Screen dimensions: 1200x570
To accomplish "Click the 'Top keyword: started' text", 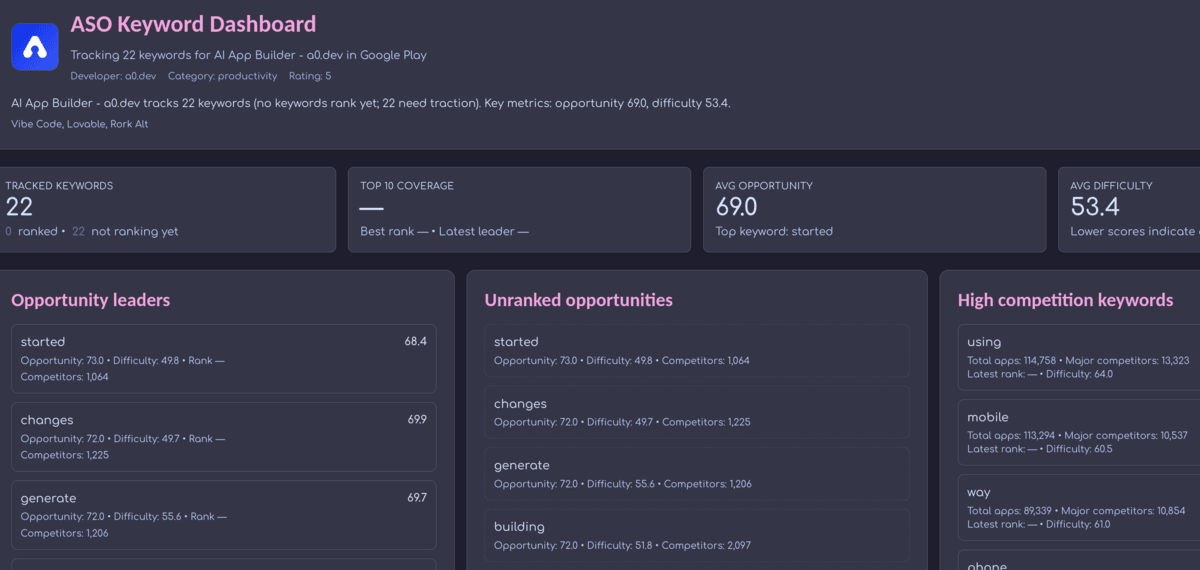I will (x=774, y=231).
